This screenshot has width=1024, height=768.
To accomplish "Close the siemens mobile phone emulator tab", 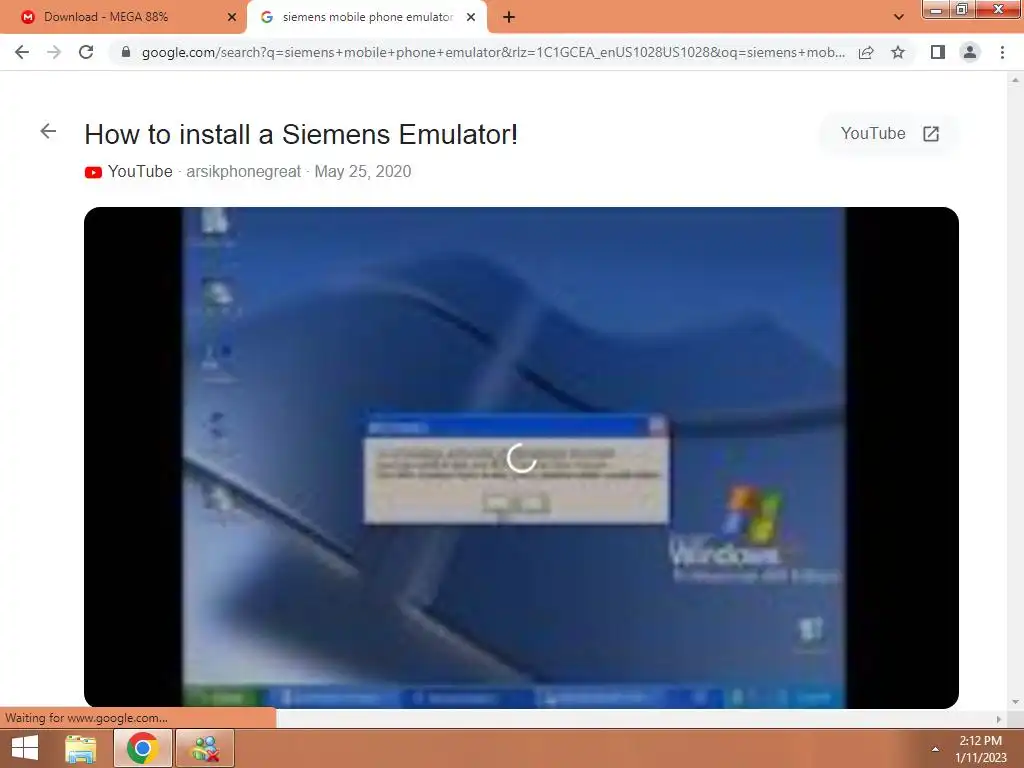I will pos(471,17).
